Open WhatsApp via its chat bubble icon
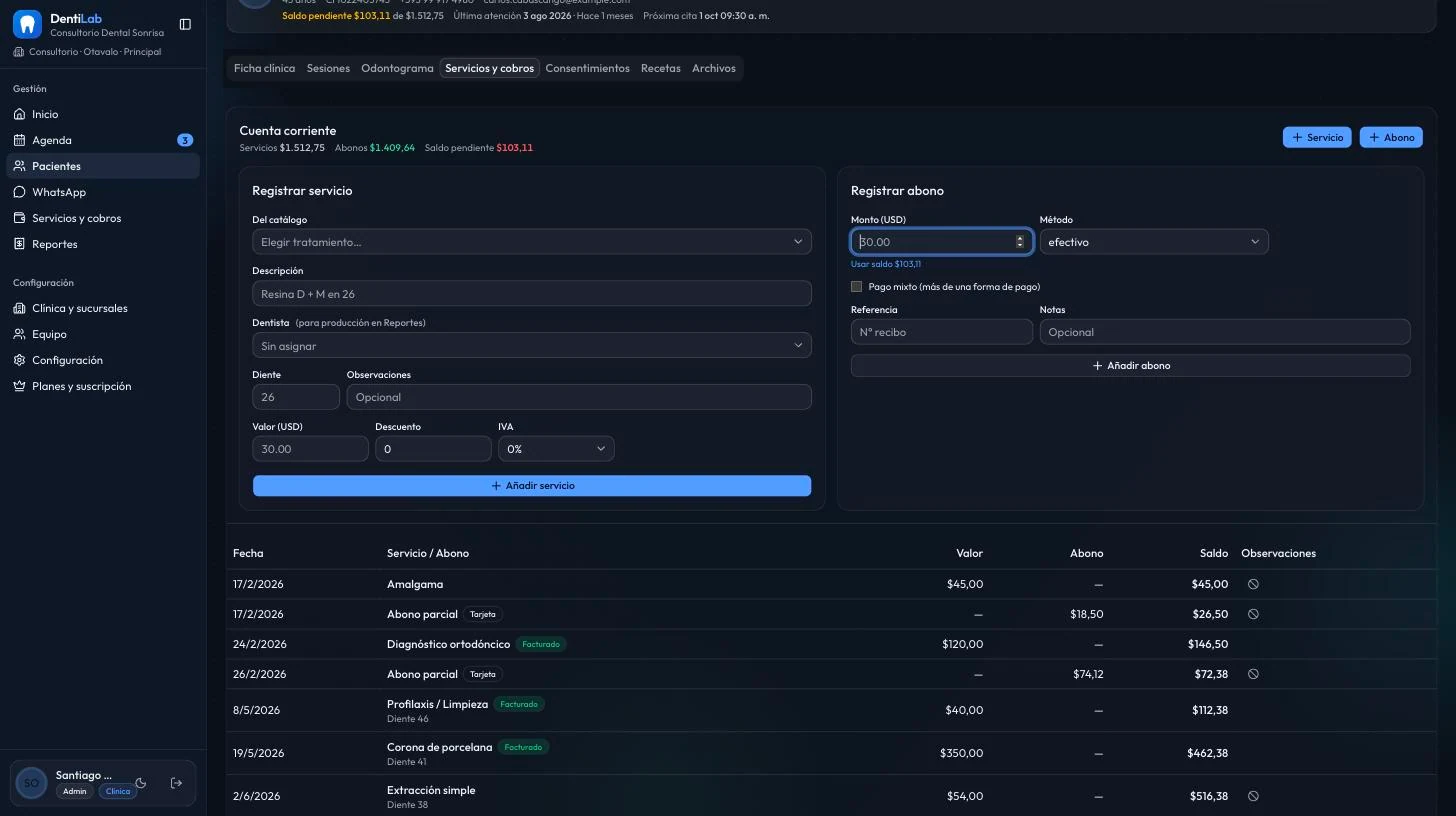This screenshot has height=816, width=1456. pyautogui.click(x=20, y=192)
